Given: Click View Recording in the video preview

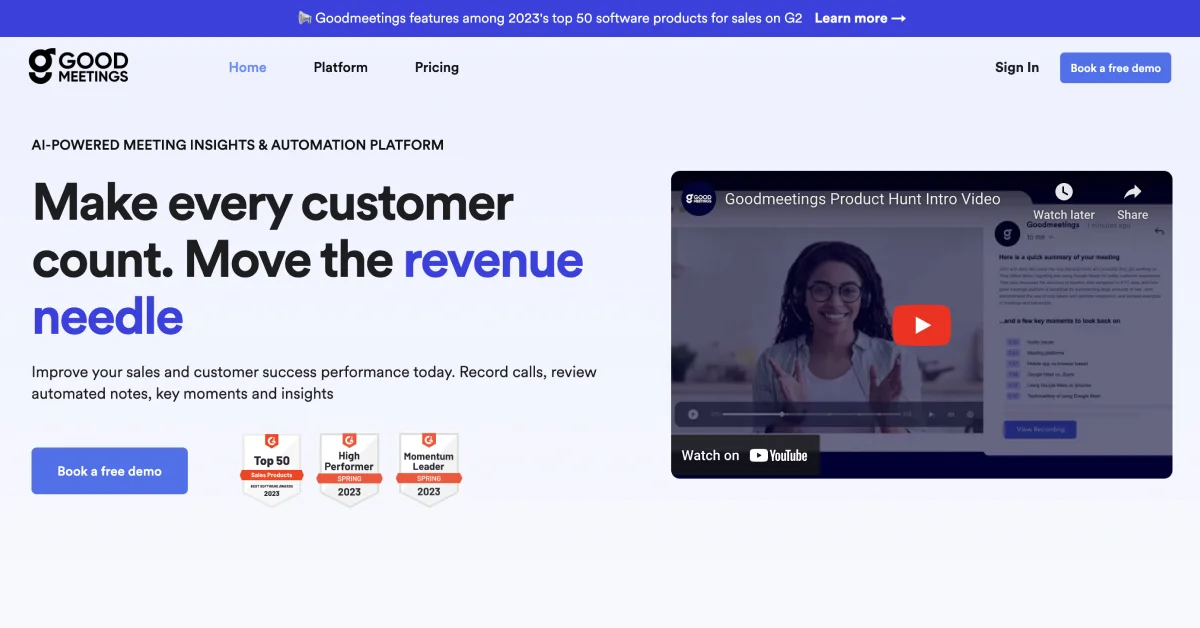Looking at the screenshot, I should [x=1040, y=429].
